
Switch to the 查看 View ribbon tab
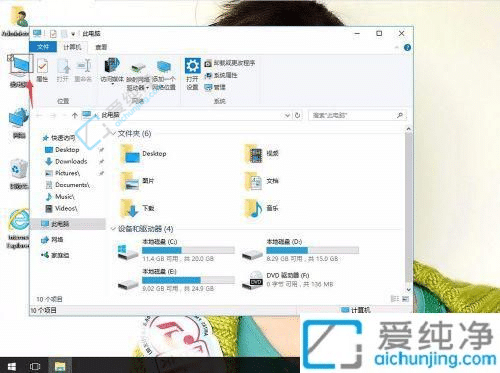101,47
